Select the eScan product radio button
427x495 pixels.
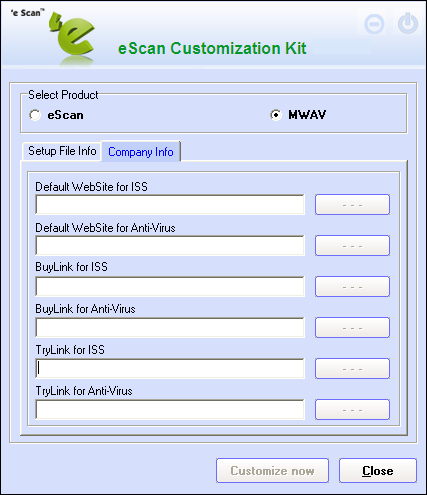coord(35,115)
